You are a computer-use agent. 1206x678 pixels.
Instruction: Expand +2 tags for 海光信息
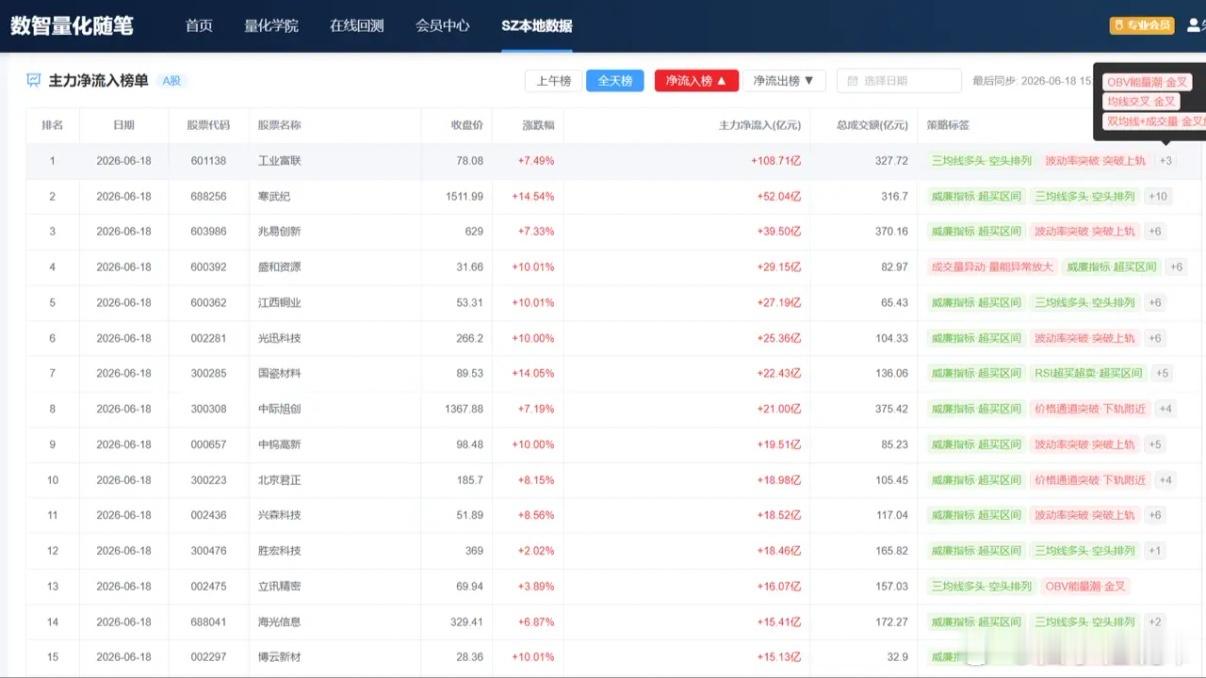tap(1155, 622)
